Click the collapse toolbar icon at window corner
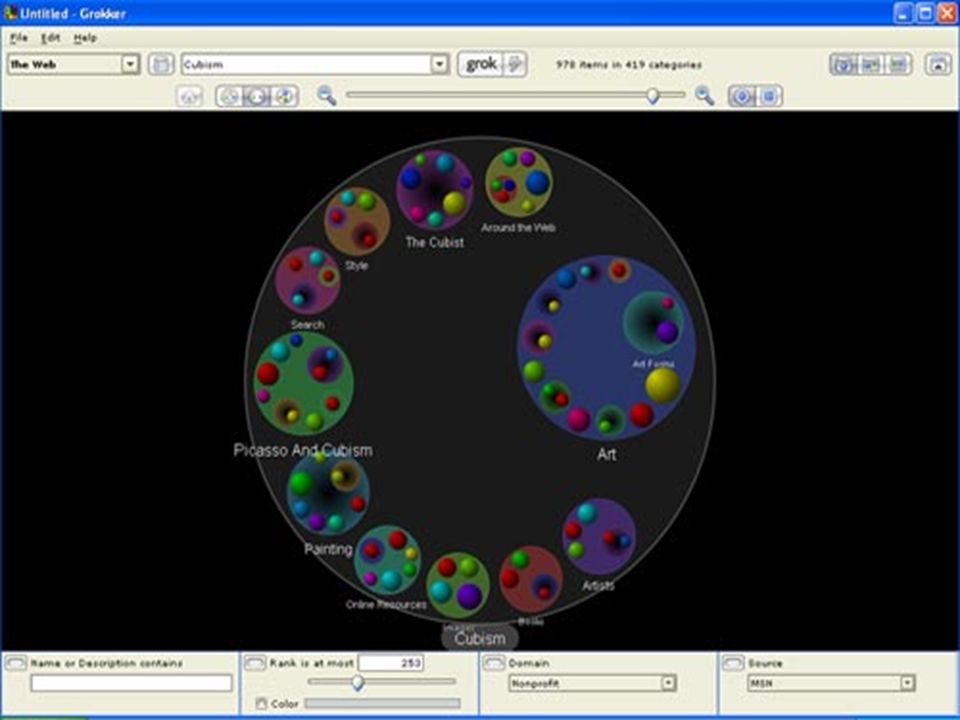Image resolution: width=960 pixels, height=720 pixels. [938, 64]
